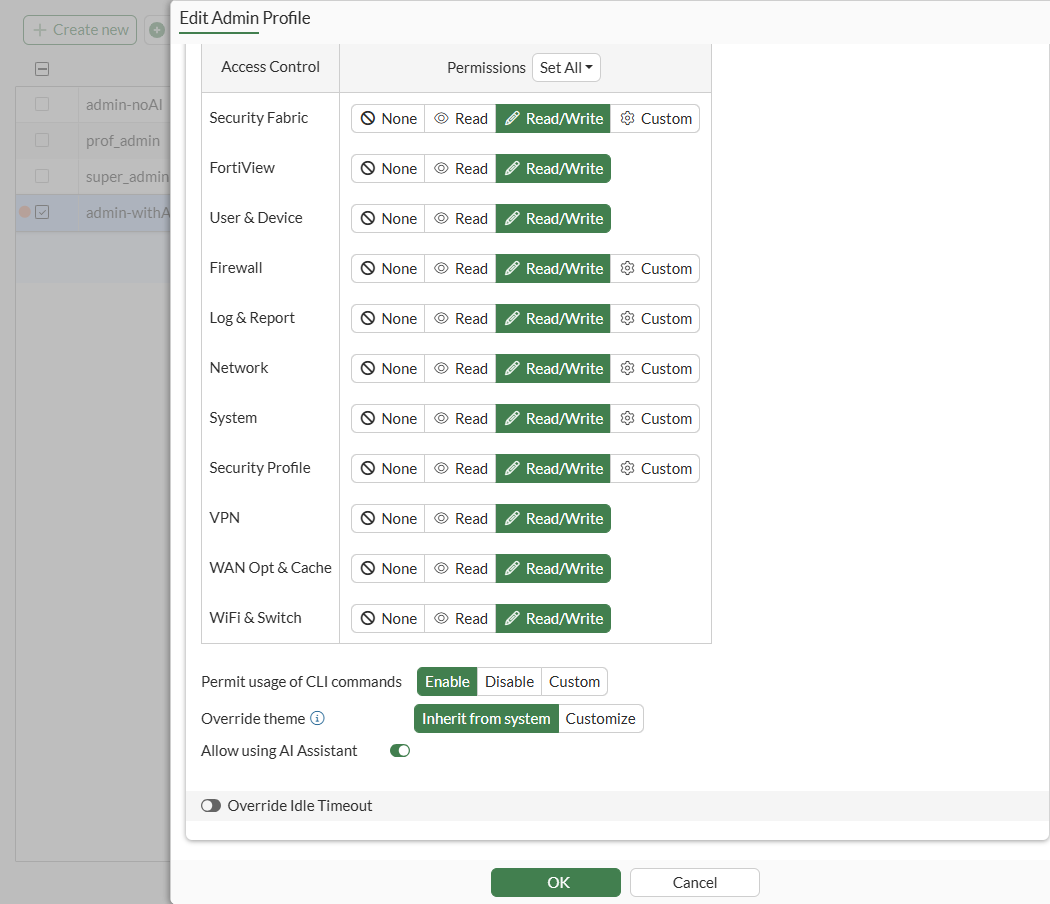
Task: Click the None prohibit icon for VPN
Action: (x=368, y=518)
